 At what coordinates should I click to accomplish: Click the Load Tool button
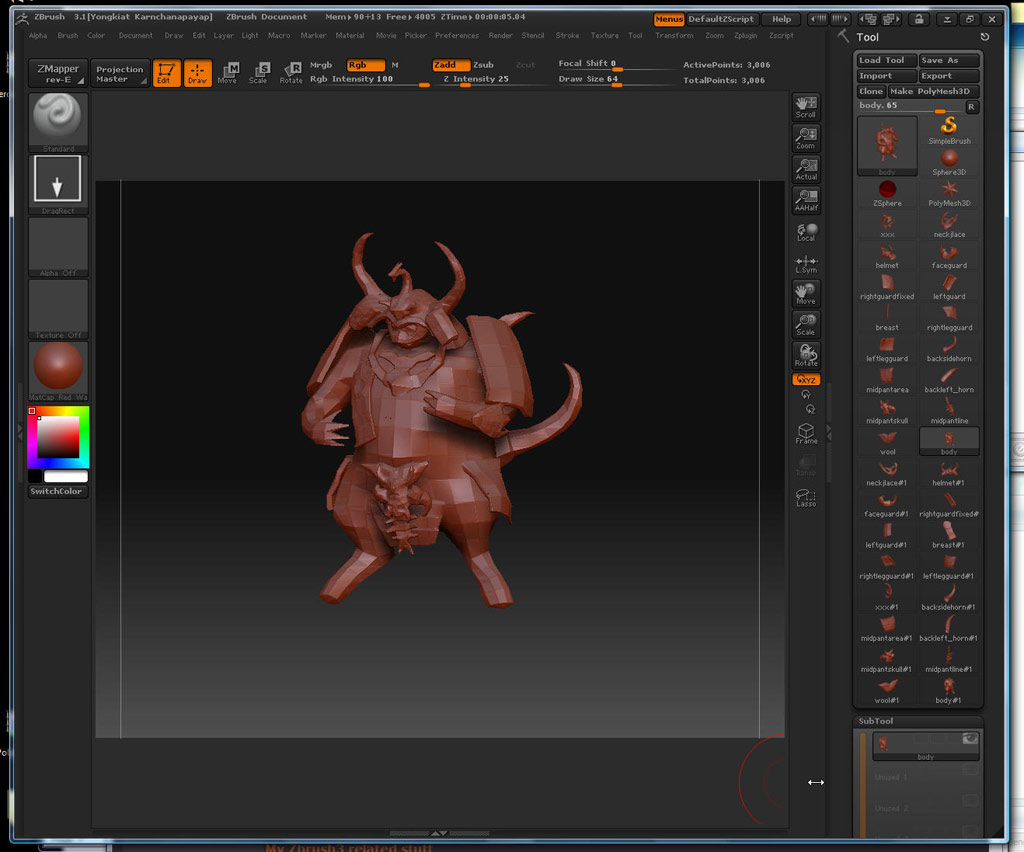point(885,61)
